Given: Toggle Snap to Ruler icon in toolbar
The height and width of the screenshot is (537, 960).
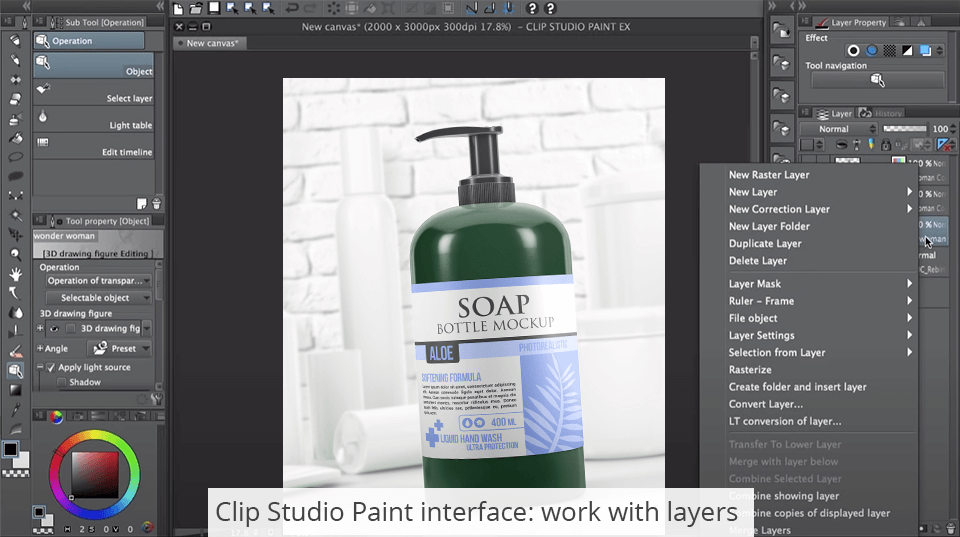Looking at the screenshot, I should (471, 9).
